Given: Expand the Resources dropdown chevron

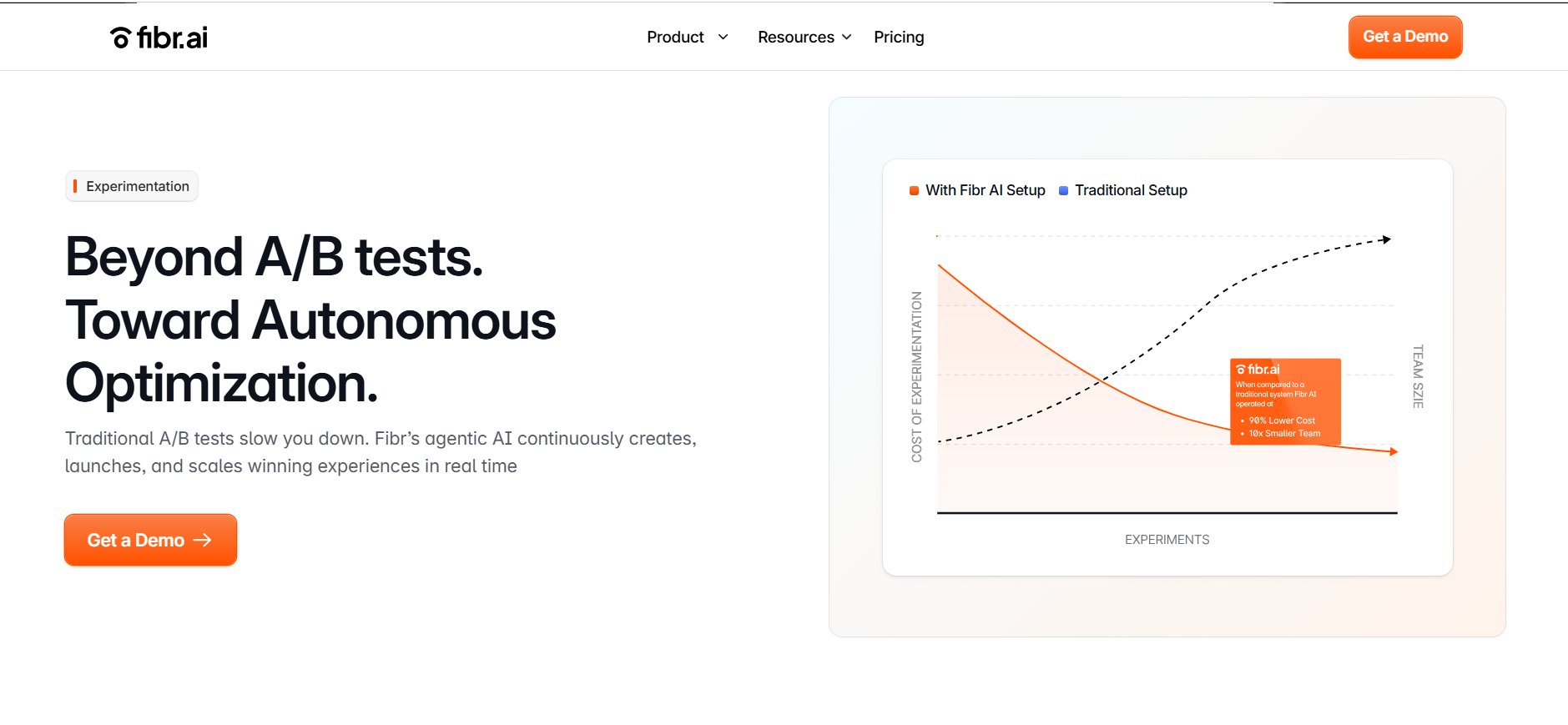Looking at the screenshot, I should tap(846, 37).
